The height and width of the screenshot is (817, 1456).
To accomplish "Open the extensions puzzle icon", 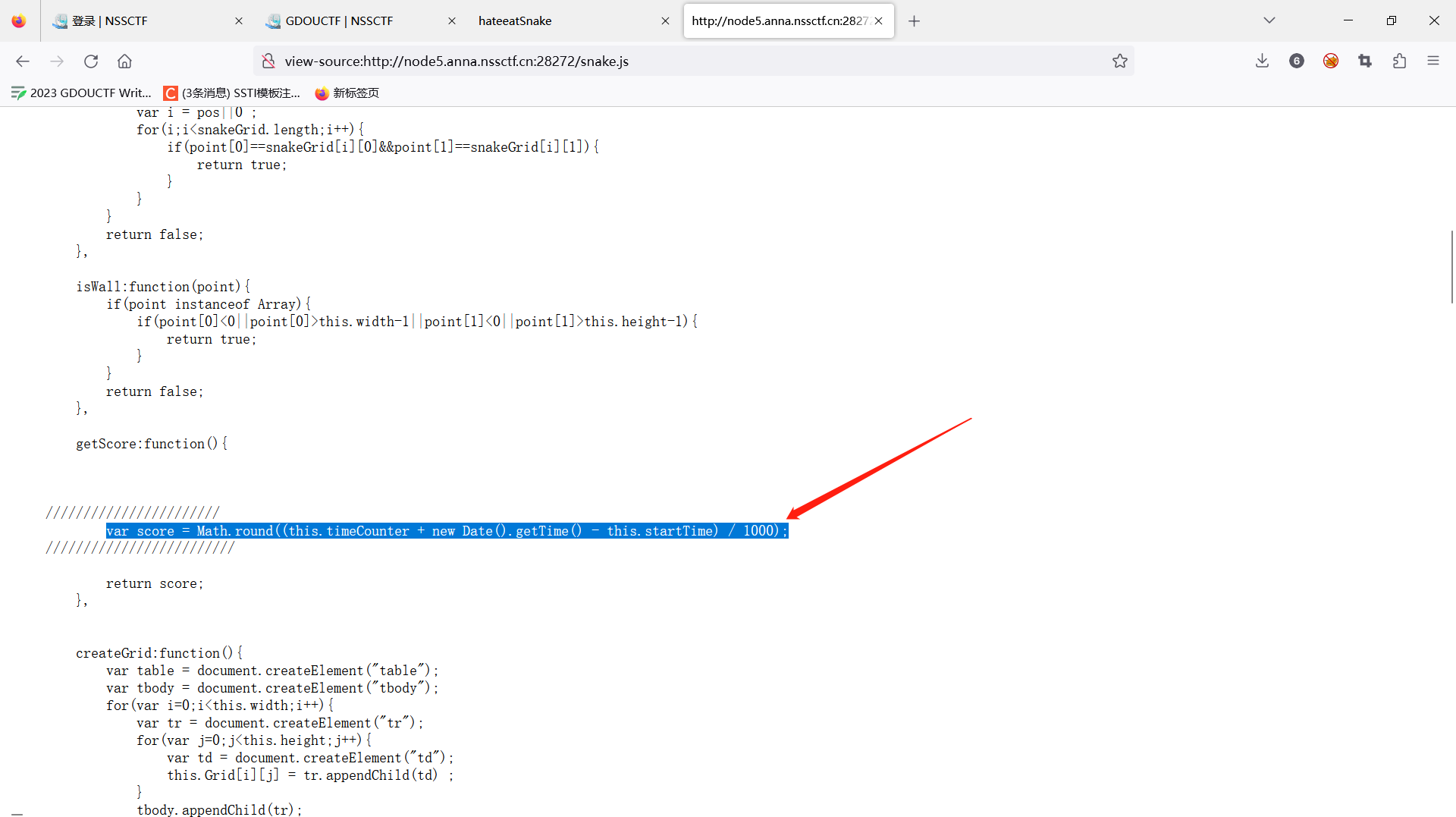I will click(x=1399, y=61).
